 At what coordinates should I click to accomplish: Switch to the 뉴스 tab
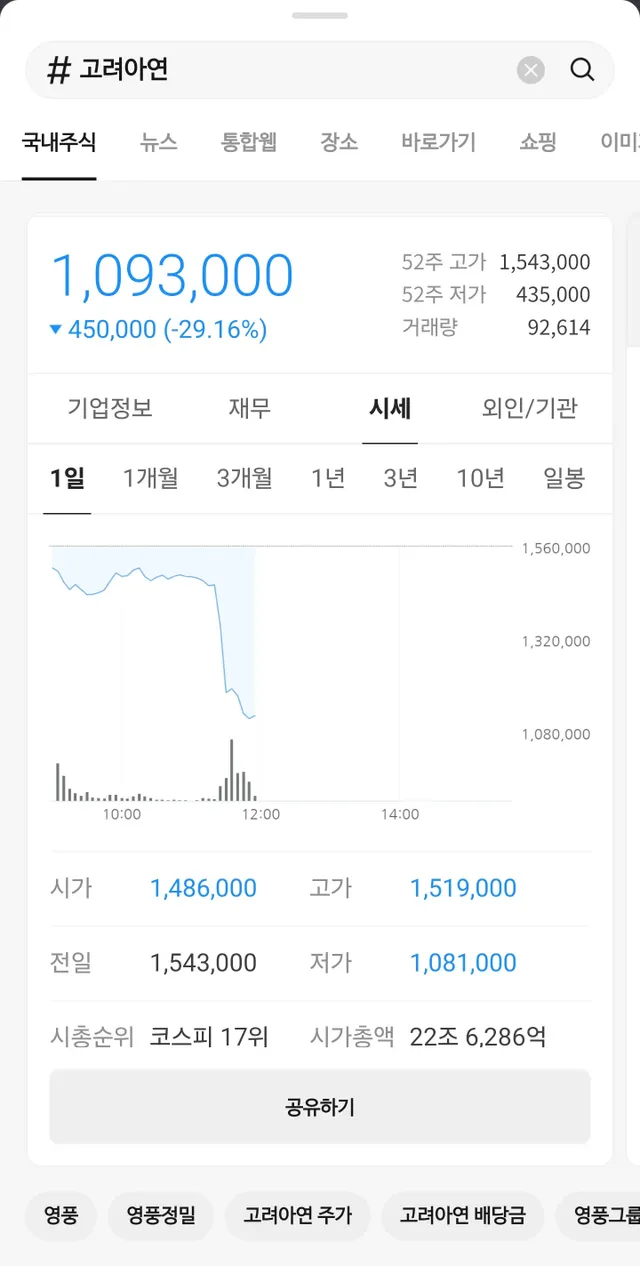tap(159, 142)
